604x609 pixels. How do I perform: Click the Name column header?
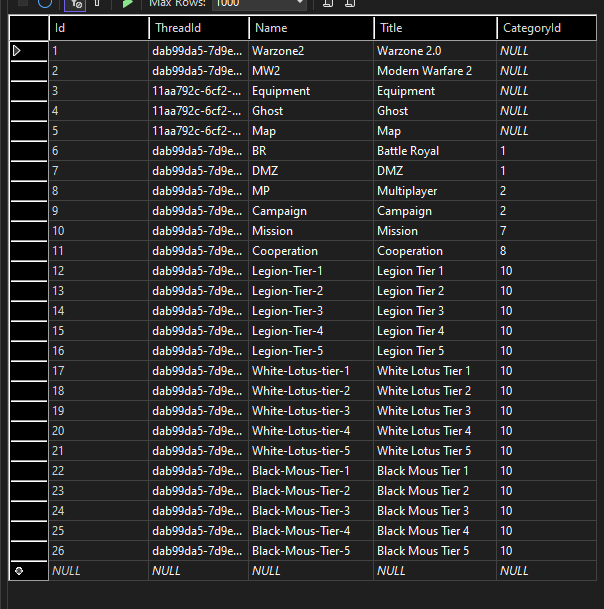(312, 28)
